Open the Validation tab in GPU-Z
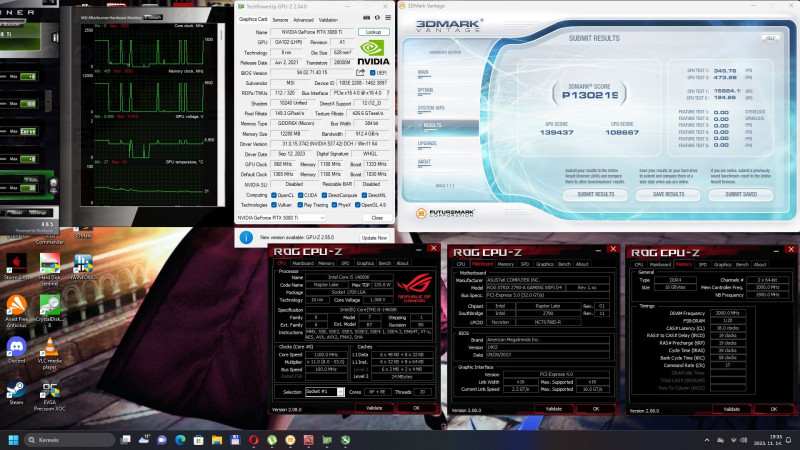Viewport: 800px width, 450px height. [328, 19]
